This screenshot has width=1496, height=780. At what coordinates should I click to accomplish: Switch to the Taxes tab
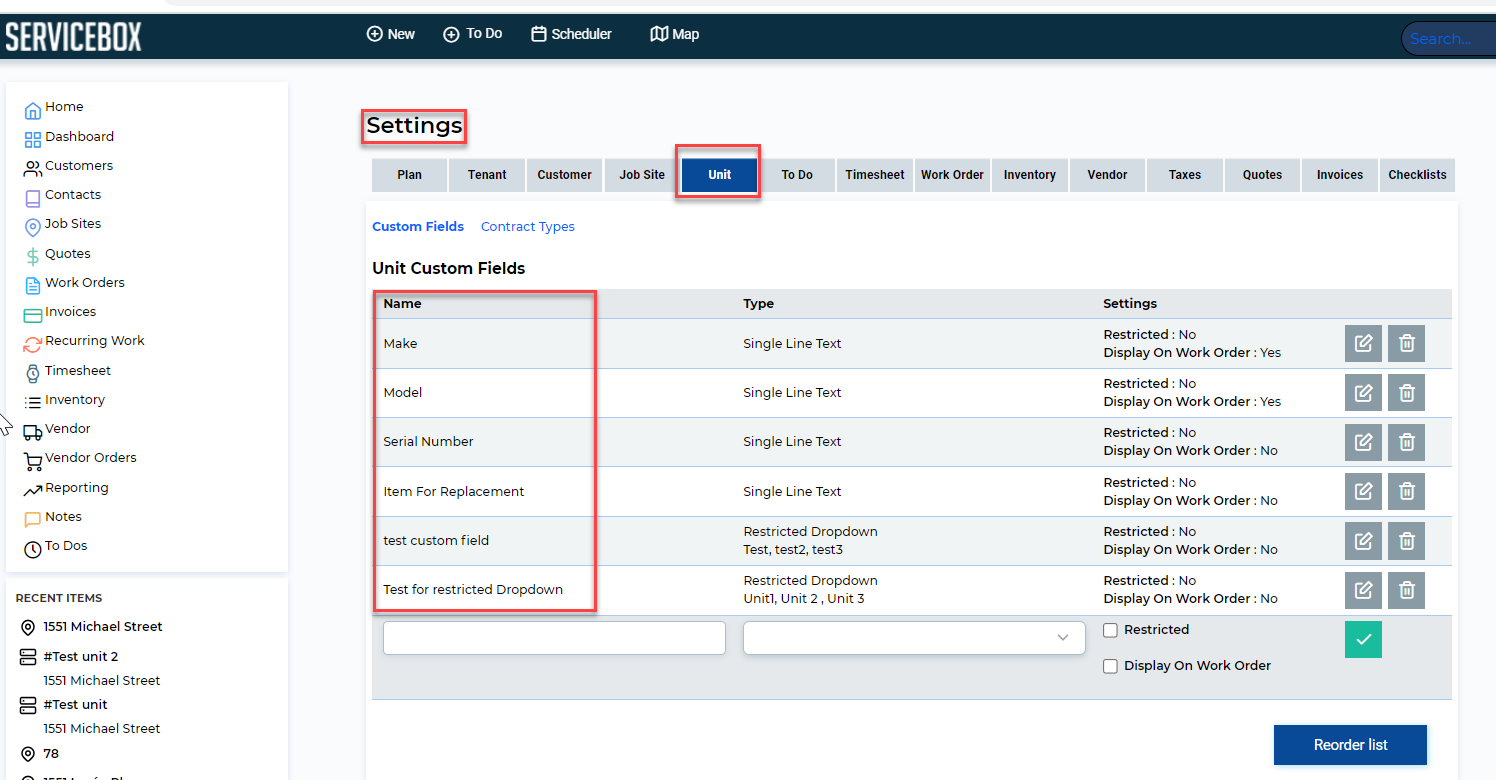pos(1185,175)
